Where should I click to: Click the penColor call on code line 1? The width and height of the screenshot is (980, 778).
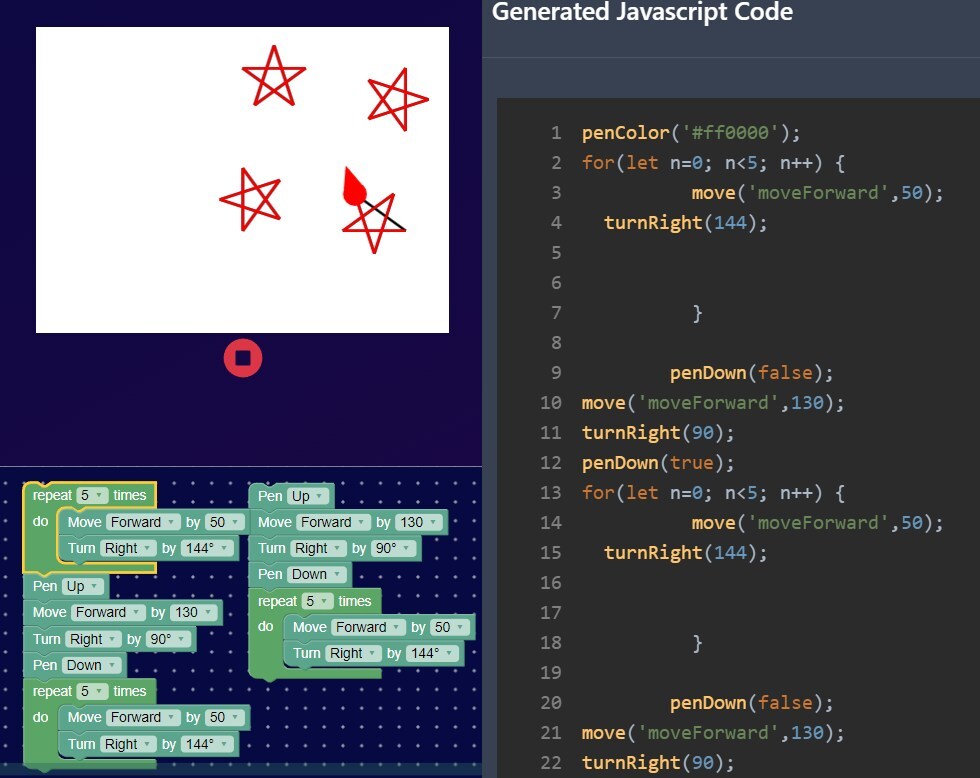(622, 133)
